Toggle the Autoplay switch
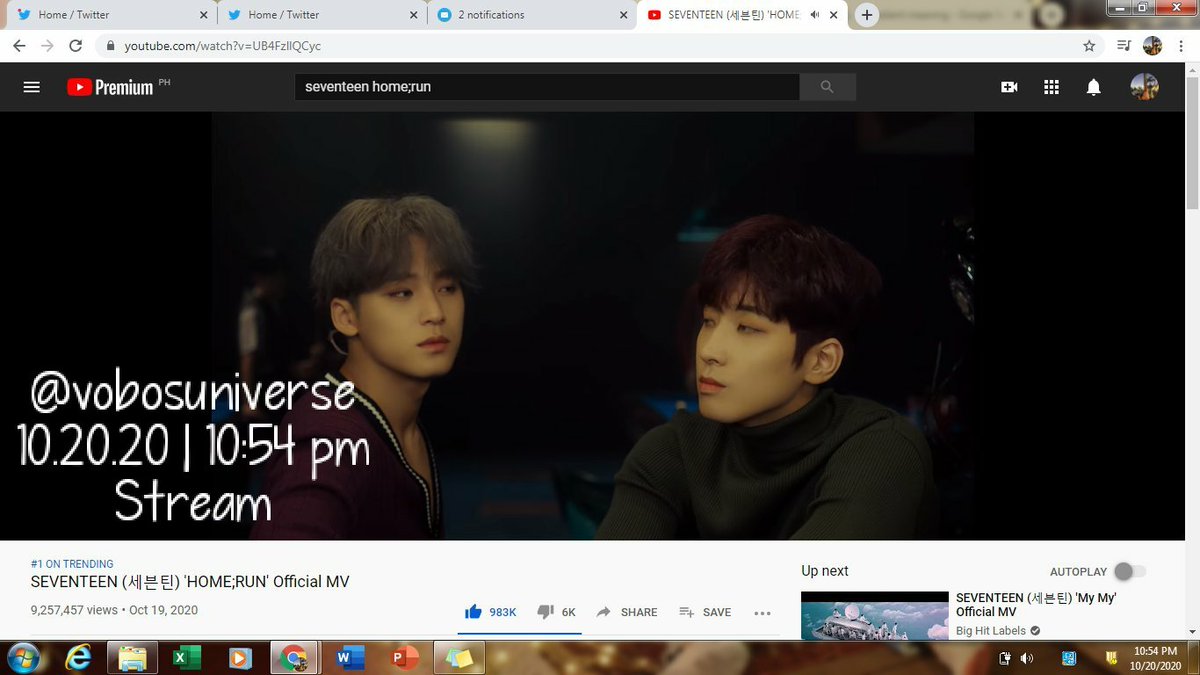The height and width of the screenshot is (675, 1200). (1130, 571)
